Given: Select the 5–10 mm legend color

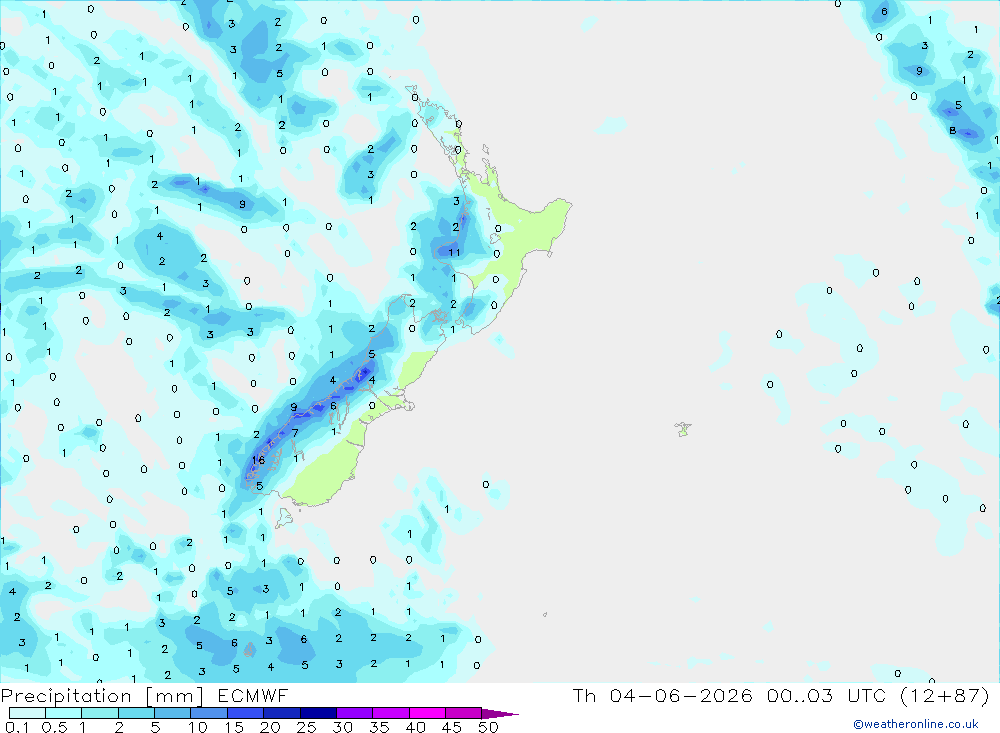Looking at the screenshot, I should coord(172,713).
